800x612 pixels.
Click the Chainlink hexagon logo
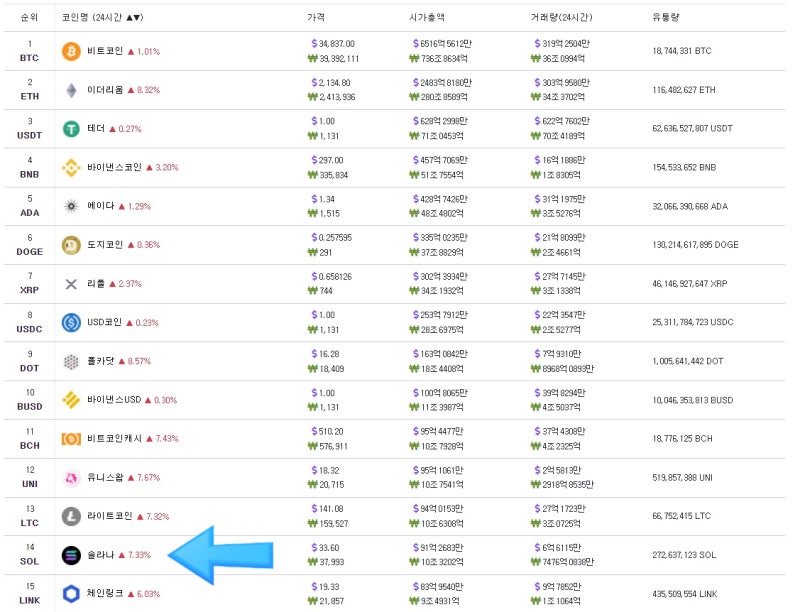(71, 594)
